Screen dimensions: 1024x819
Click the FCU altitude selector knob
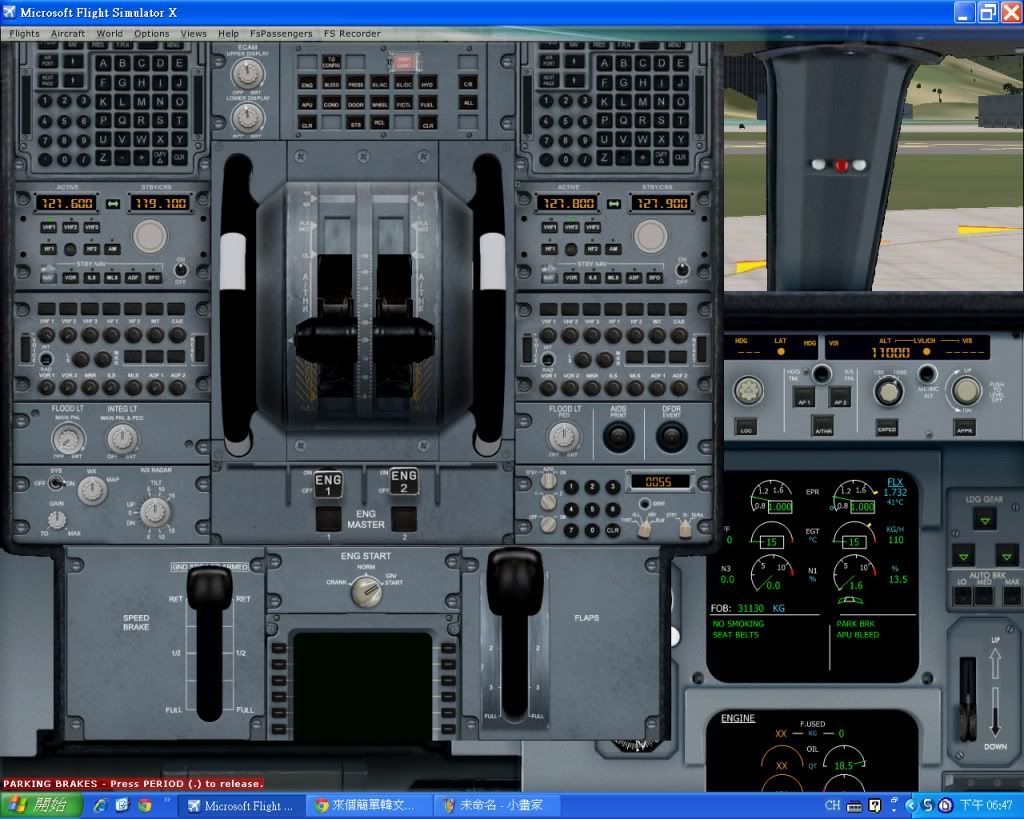(888, 391)
